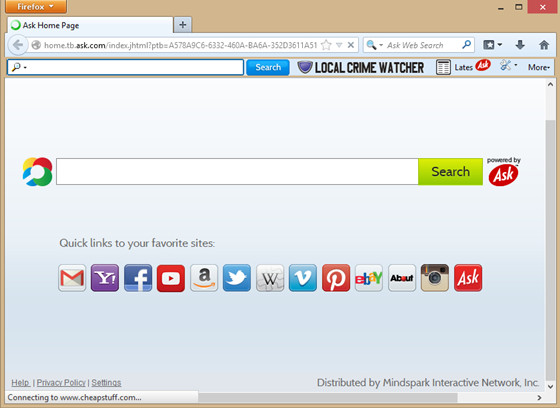The image size is (560, 408).
Task: Click the colorful ring logo beside search box
Action: [x=38, y=172]
